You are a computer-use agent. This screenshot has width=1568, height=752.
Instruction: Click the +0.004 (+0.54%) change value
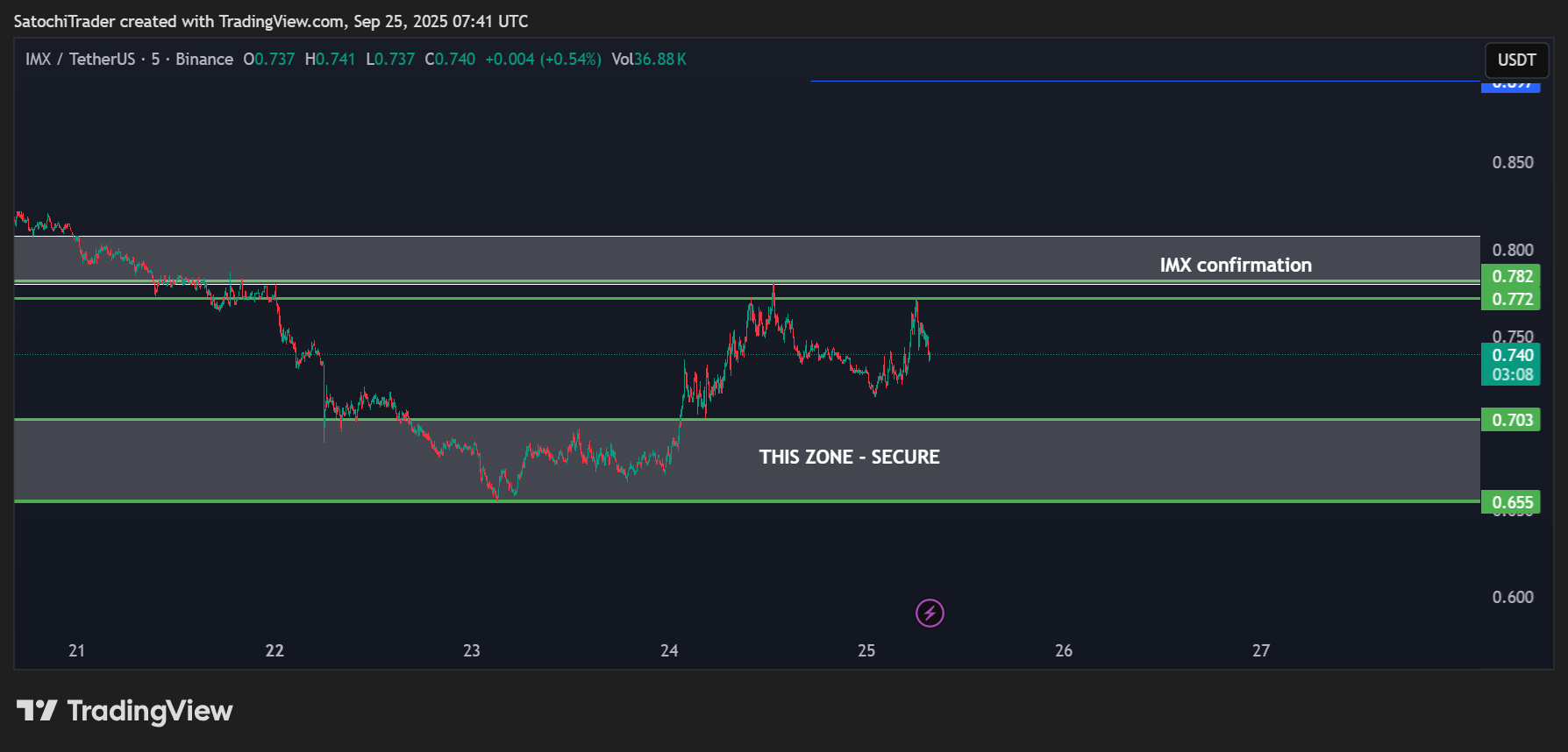(x=543, y=59)
